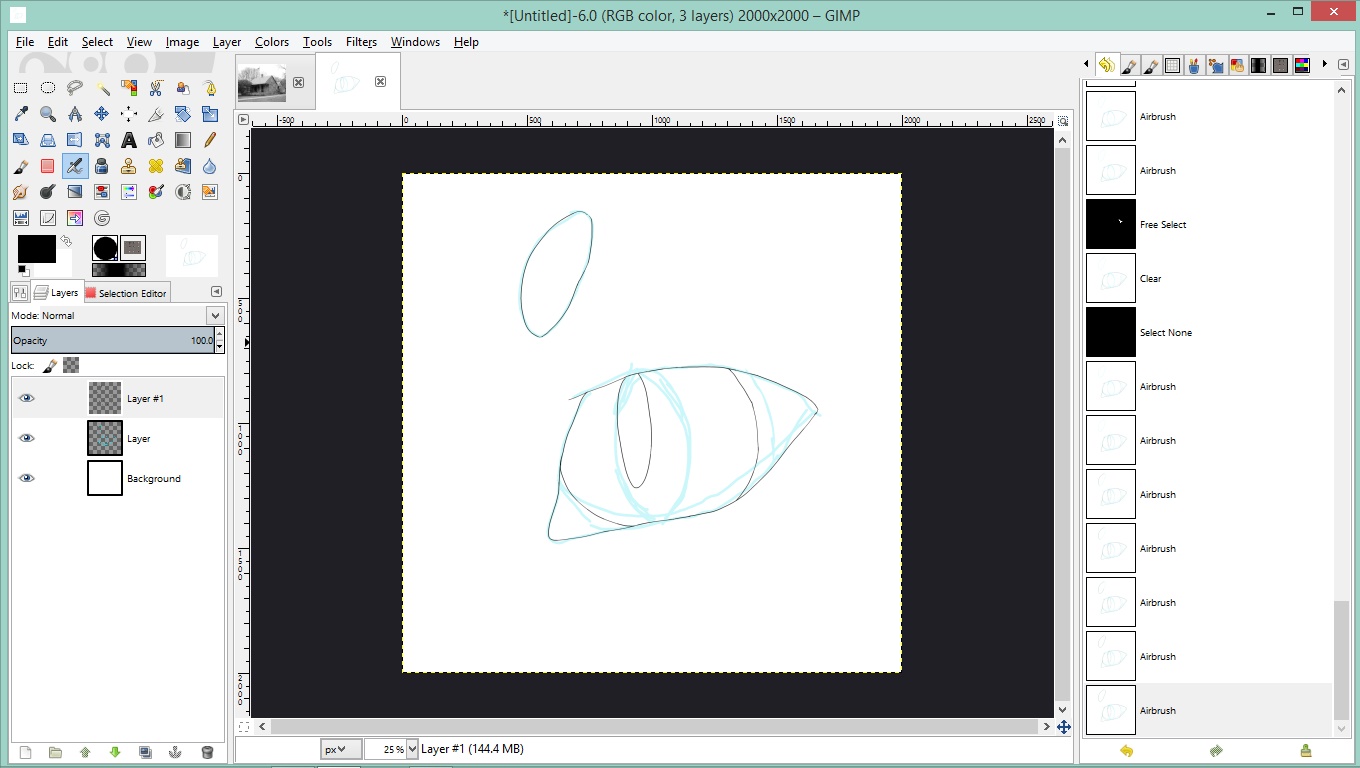
Task: Select the Move tool
Action: [102, 114]
